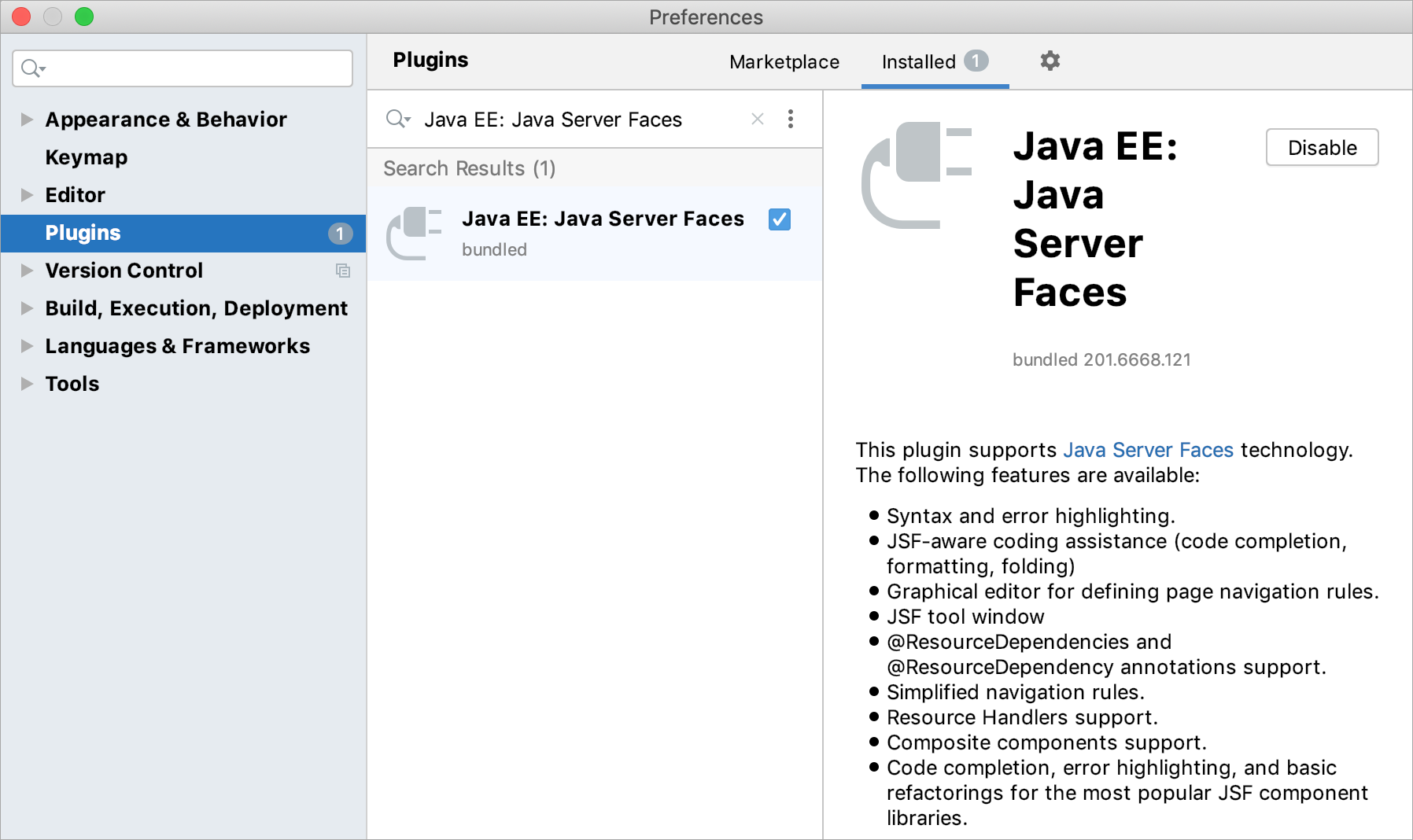Click the plugin search magnifier icon

[398, 119]
